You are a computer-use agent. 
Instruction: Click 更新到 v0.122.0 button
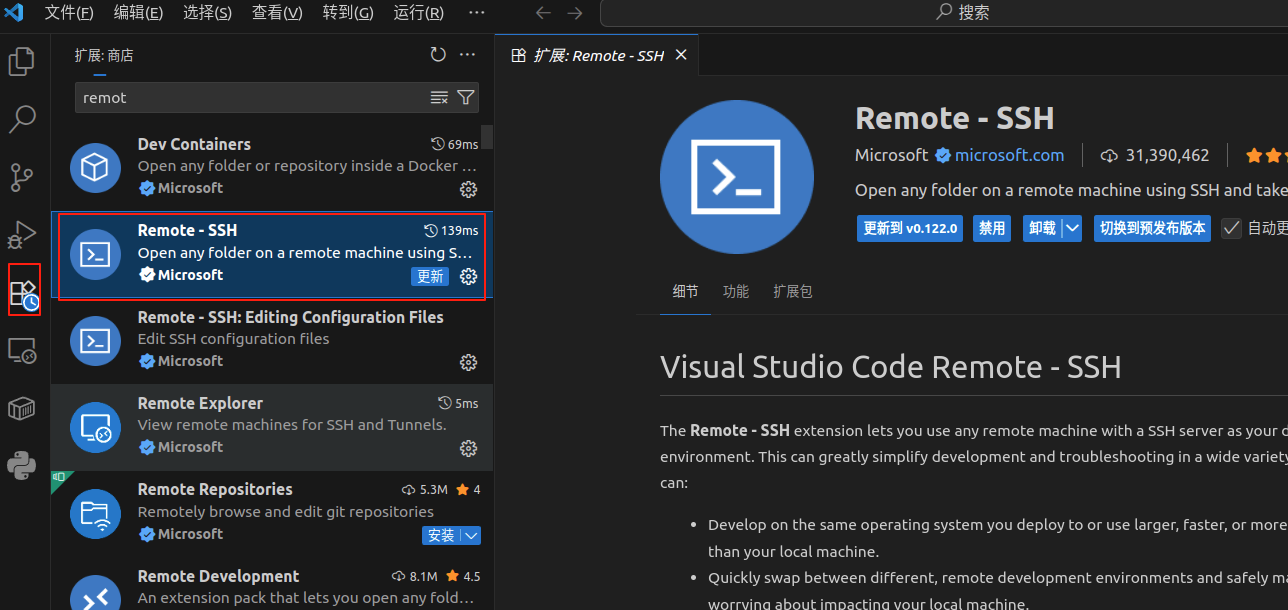[910, 228]
